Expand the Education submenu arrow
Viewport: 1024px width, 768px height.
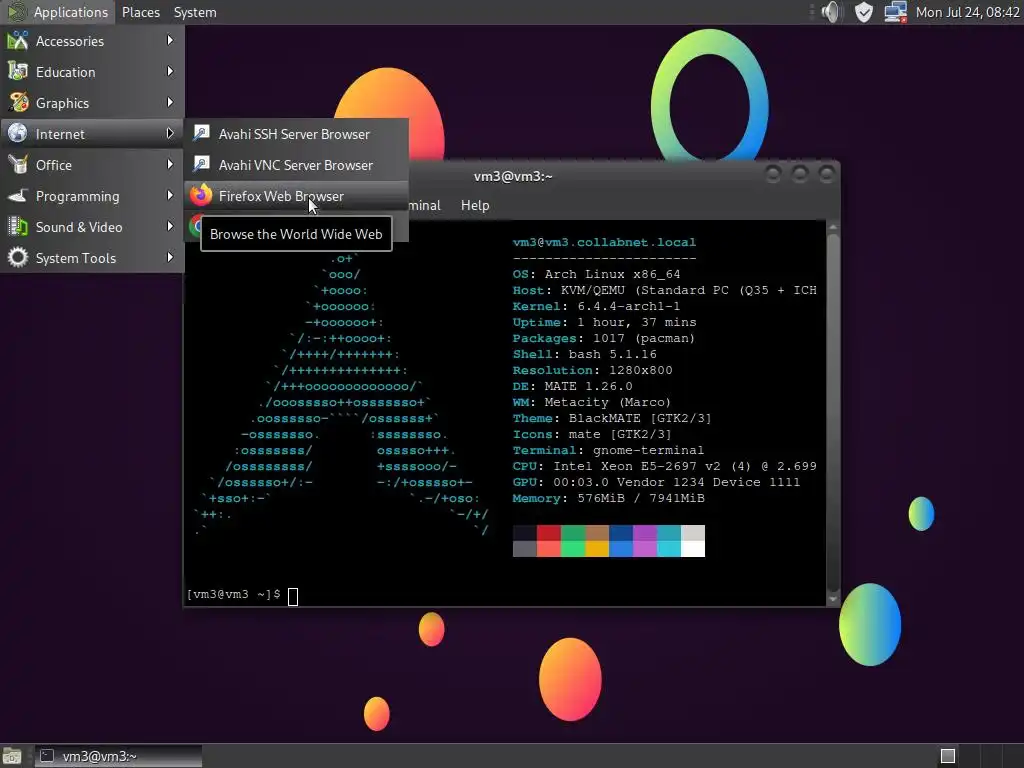point(170,71)
